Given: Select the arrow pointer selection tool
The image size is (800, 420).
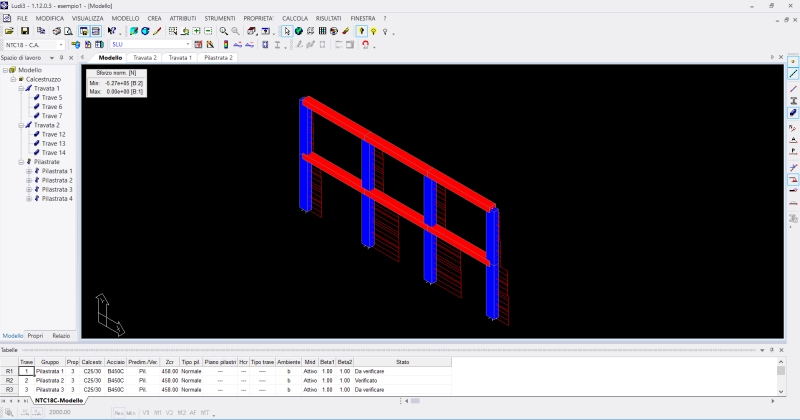Looking at the screenshot, I should point(286,31).
